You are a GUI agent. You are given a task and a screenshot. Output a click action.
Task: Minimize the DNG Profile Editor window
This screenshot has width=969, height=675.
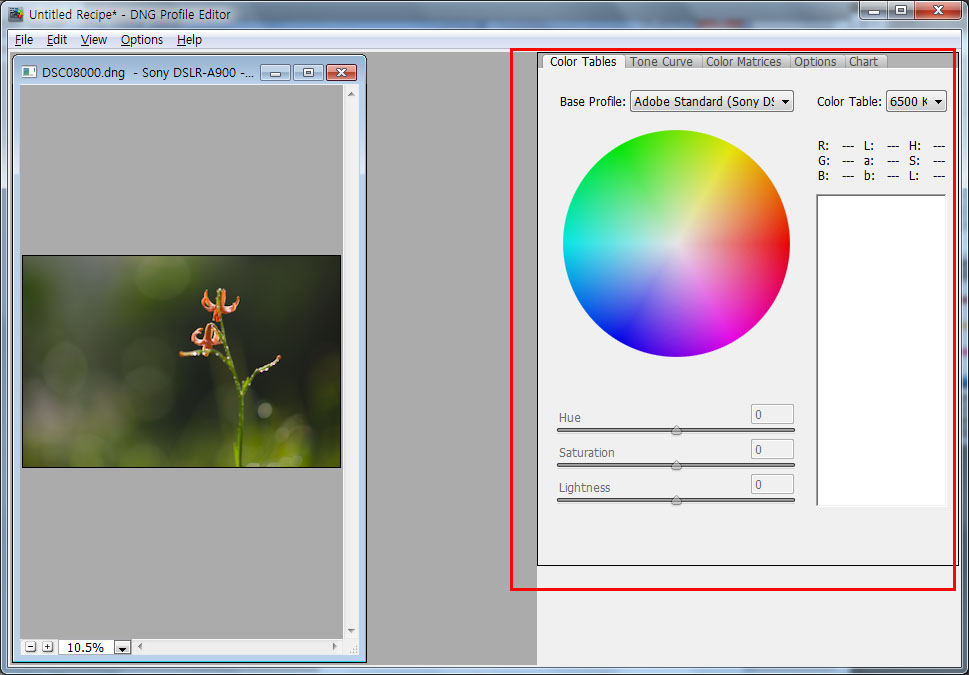tap(873, 10)
